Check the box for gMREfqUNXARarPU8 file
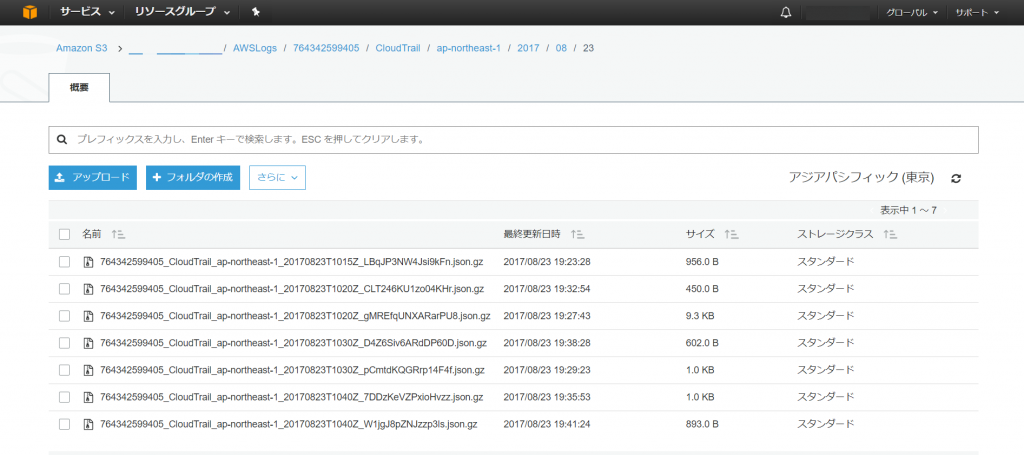 point(64,316)
